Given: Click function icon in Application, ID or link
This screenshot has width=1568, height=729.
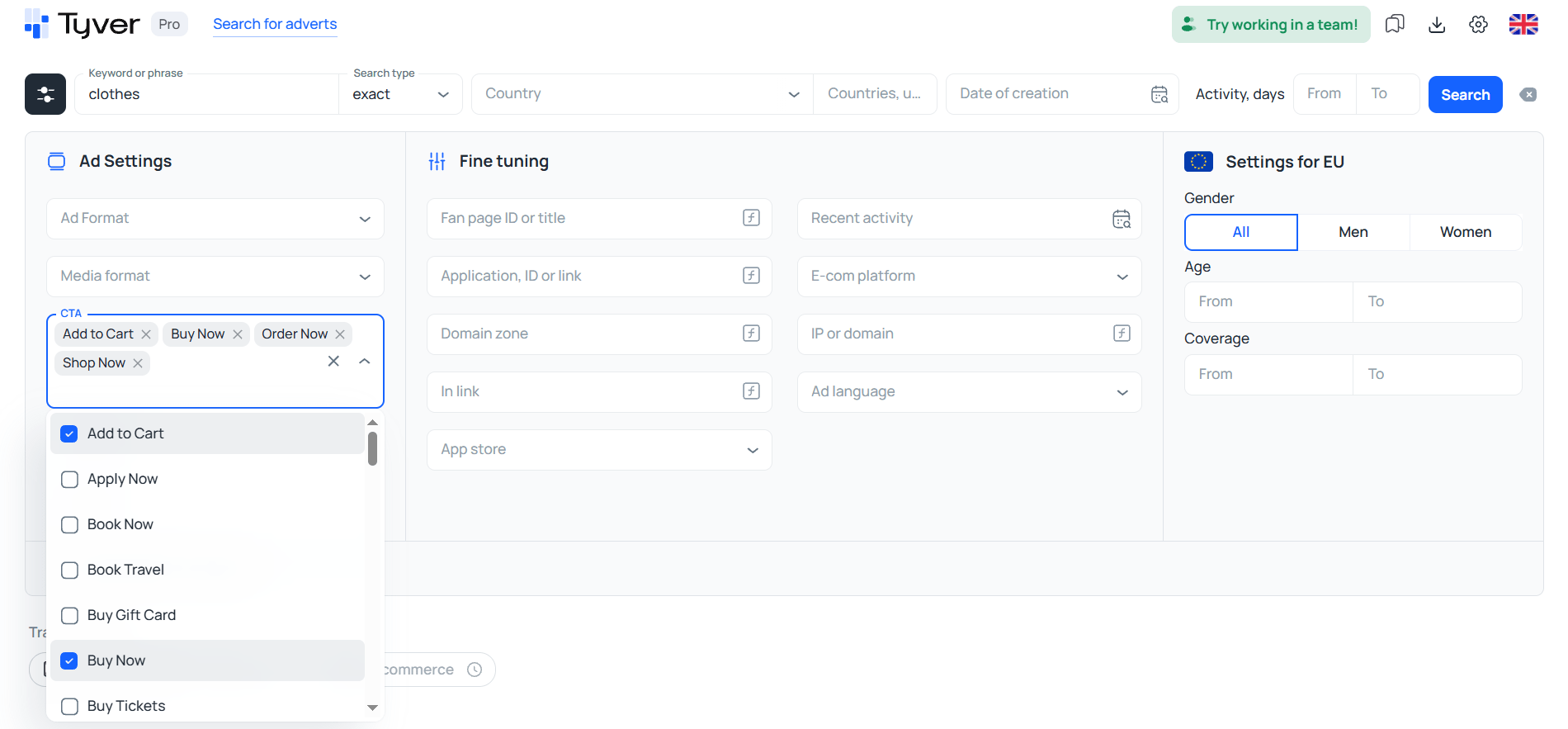Looking at the screenshot, I should pyautogui.click(x=751, y=276).
